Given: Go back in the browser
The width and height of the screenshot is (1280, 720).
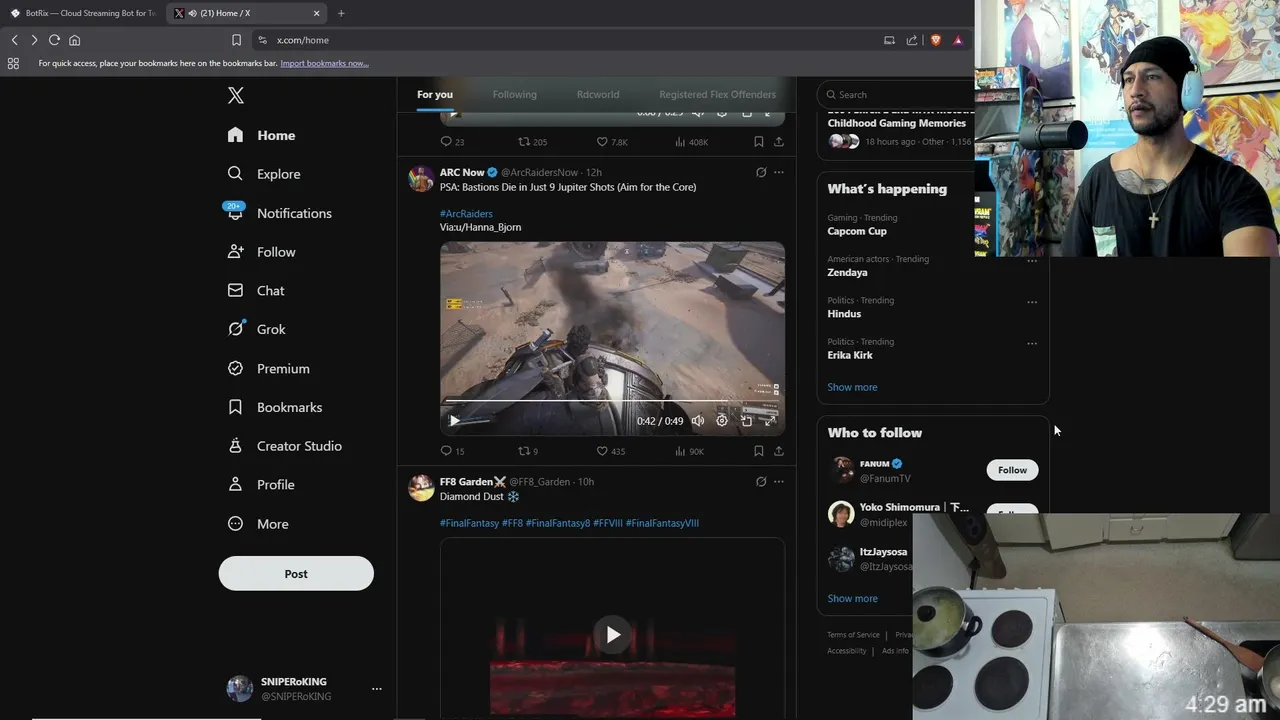Looking at the screenshot, I should tap(14, 40).
